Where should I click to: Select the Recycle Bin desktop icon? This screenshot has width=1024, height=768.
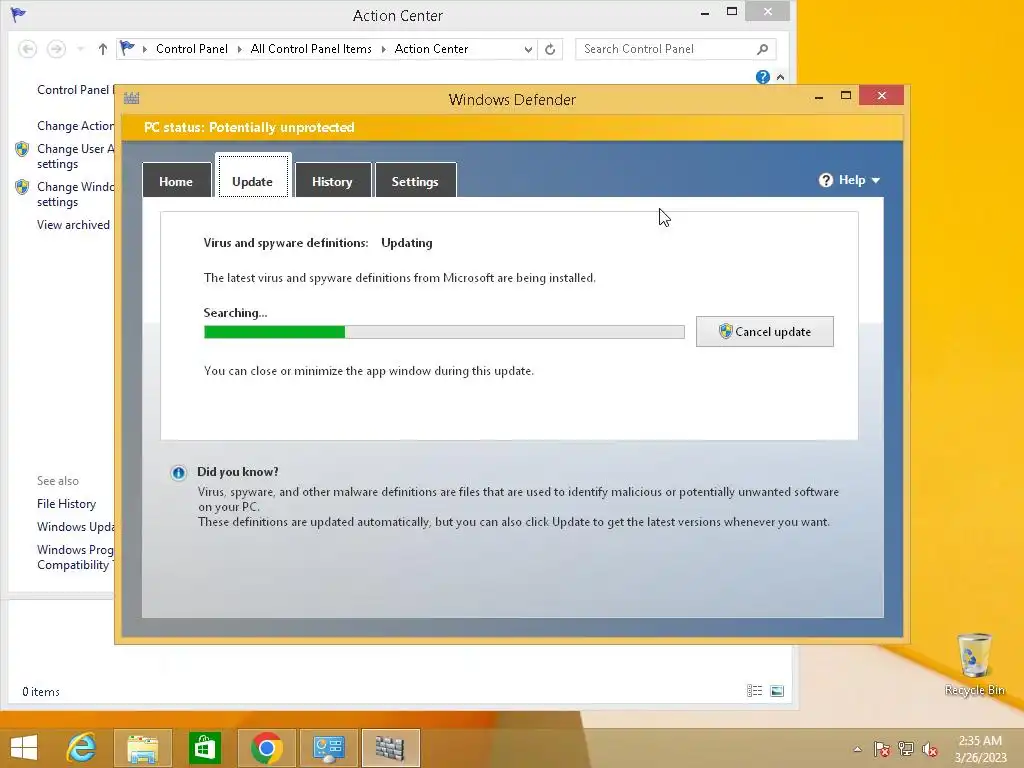click(x=974, y=664)
